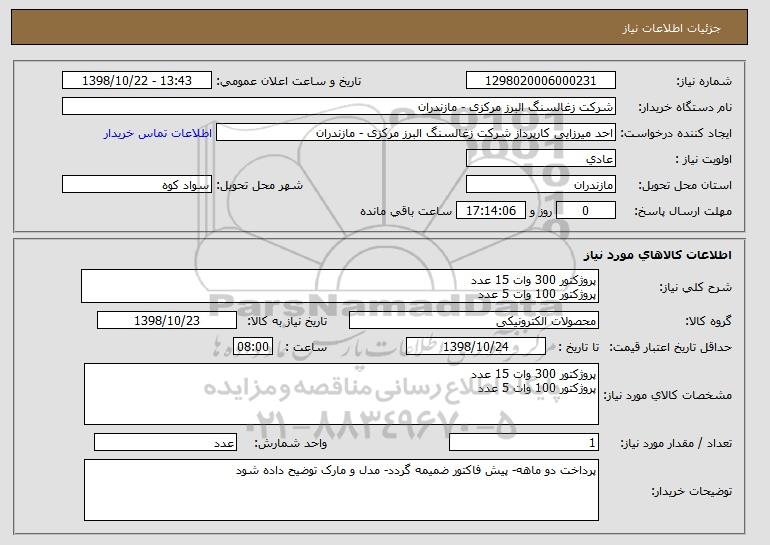The image size is (770, 545).
Task: Click the days remaining field showing 0
Action: (585, 211)
